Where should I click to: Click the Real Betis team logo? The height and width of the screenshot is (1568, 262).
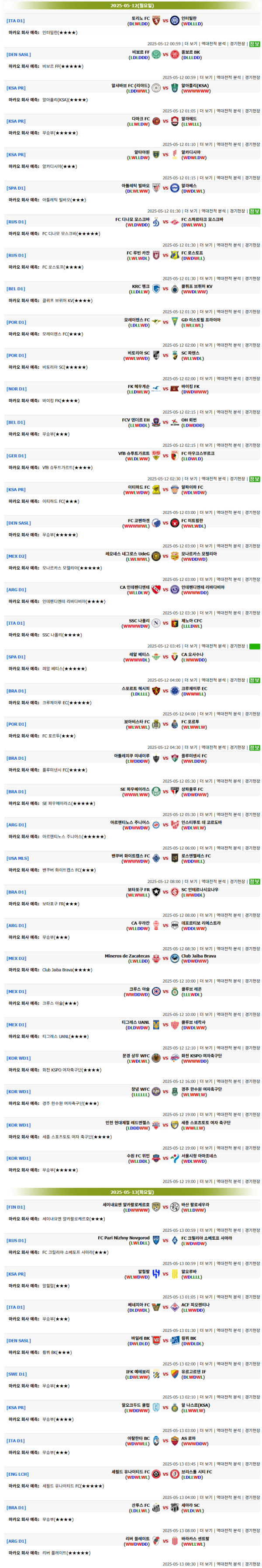(x=156, y=657)
